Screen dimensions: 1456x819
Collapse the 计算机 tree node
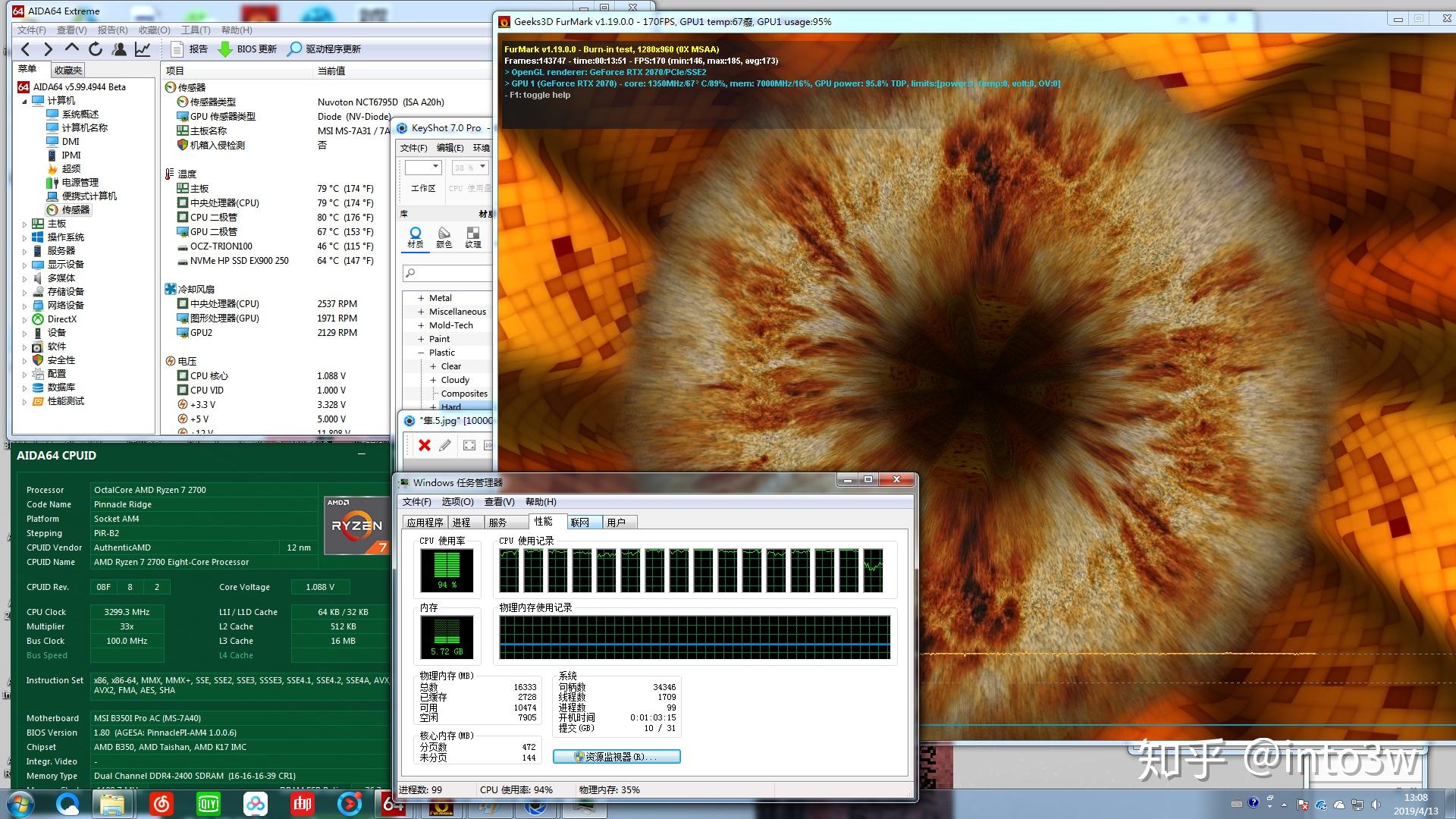(24, 101)
